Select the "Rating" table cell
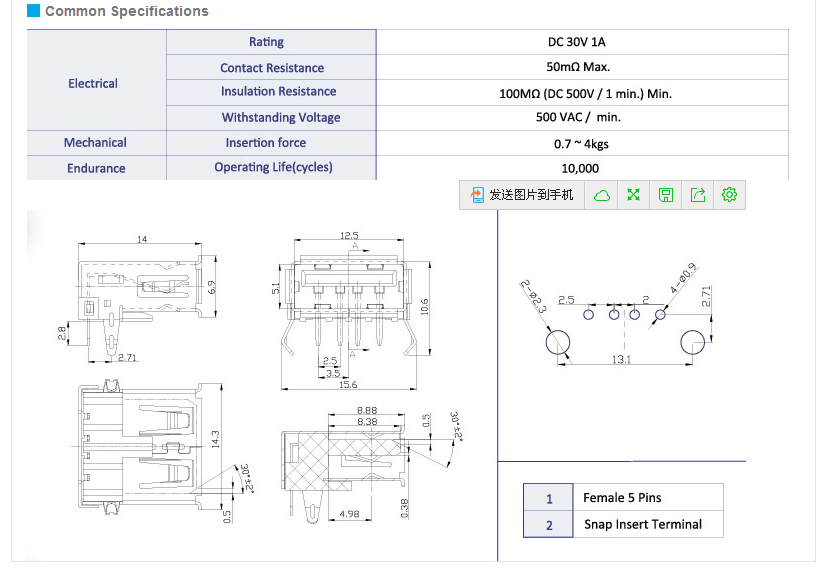Viewport: 836px width, 583px height. [x=271, y=42]
